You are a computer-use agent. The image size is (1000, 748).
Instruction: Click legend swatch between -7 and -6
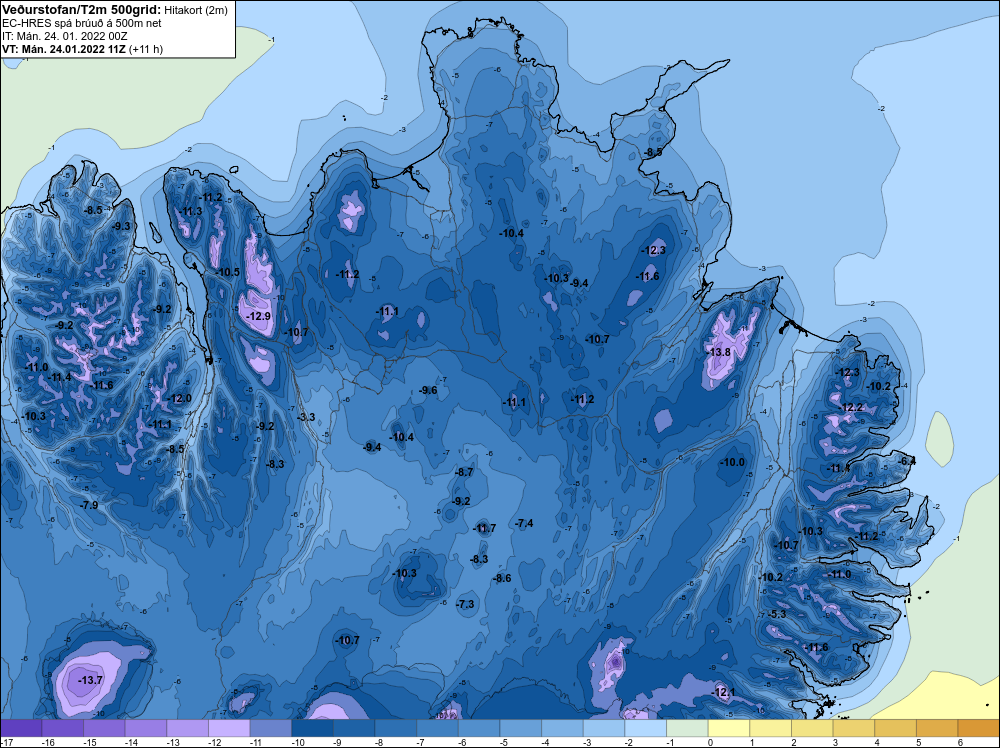coord(438,728)
